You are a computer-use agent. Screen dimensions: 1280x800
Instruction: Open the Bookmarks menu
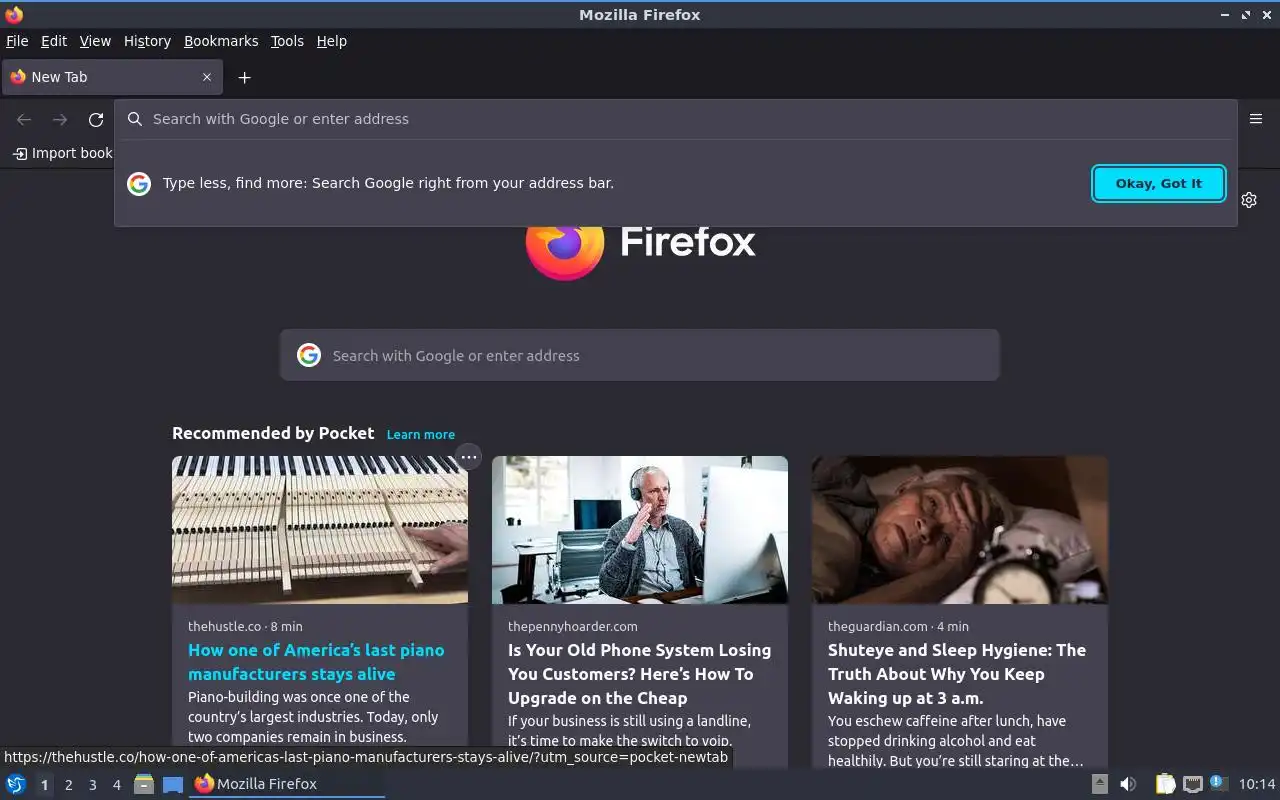point(221,41)
